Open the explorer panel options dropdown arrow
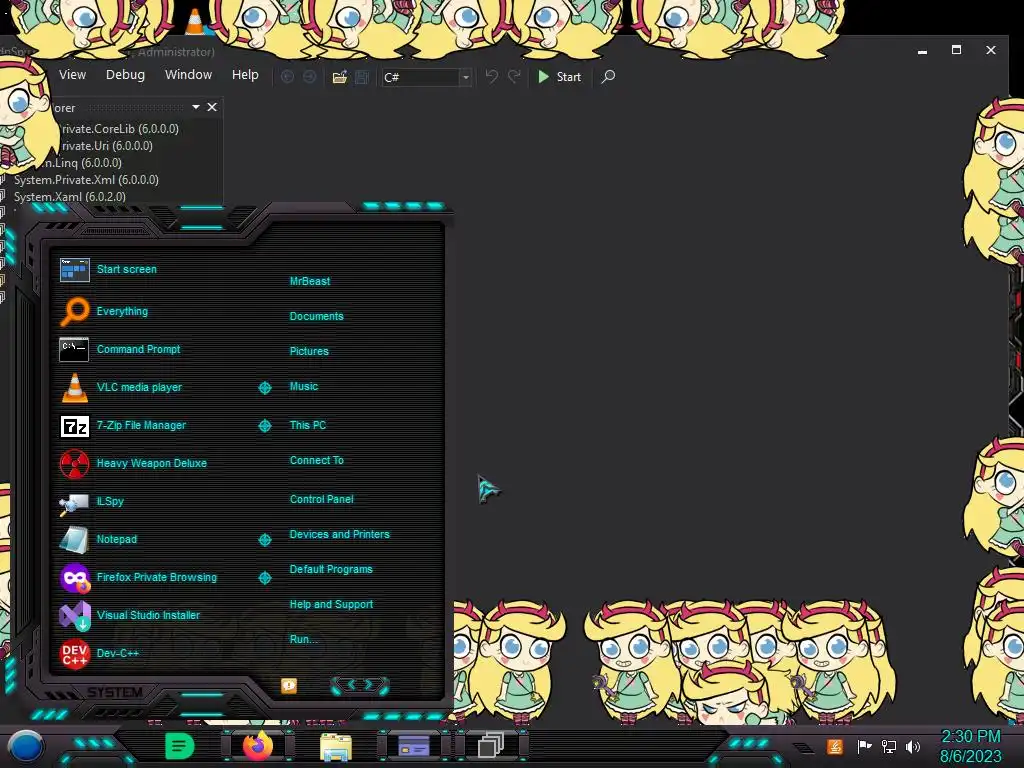Screen dimensions: 1024x768 pyautogui.click(x=196, y=106)
